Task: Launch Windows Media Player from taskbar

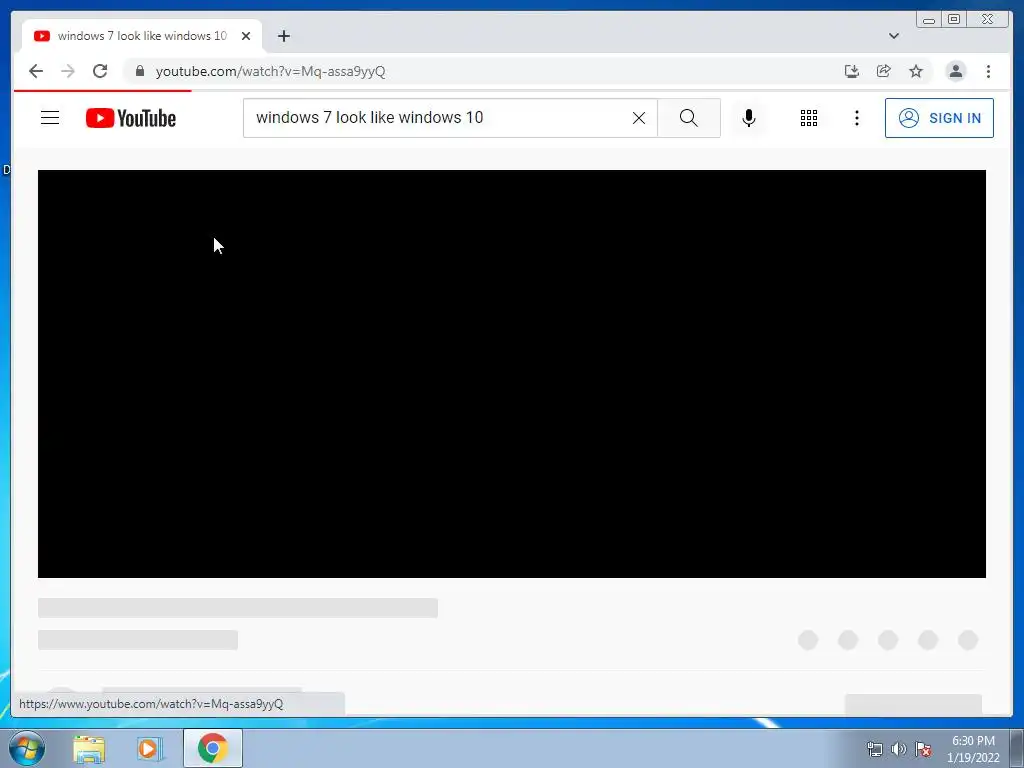Action: pos(150,748)
